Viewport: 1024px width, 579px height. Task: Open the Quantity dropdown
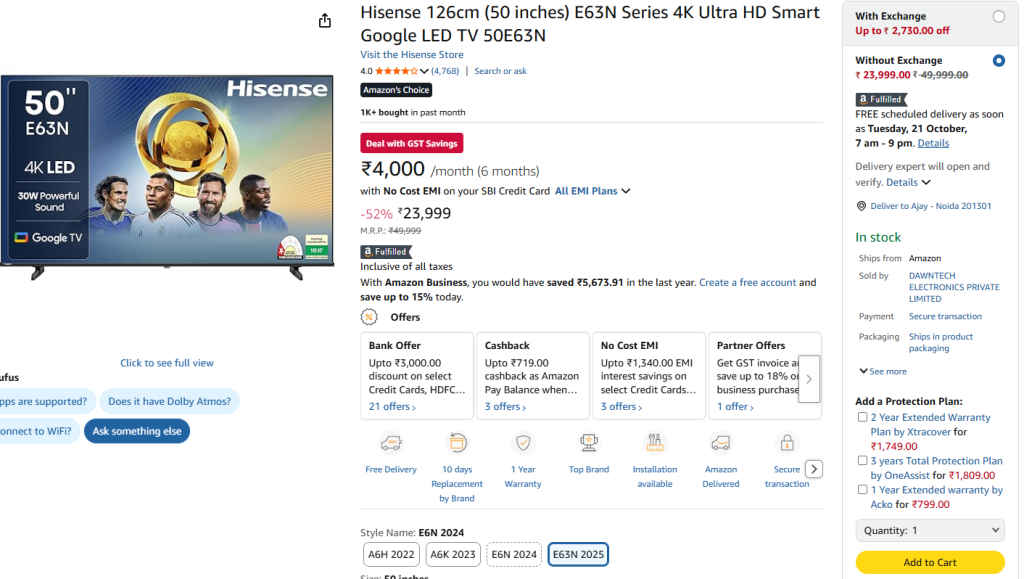[x=929, y=530]
